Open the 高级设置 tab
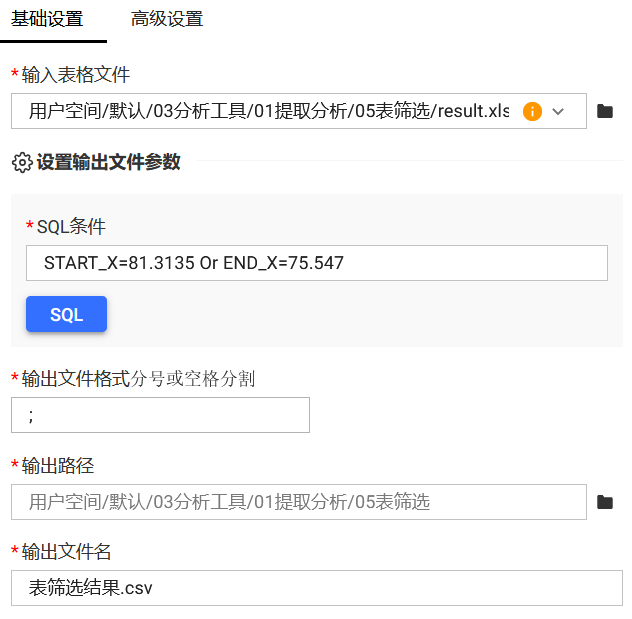 click(x=167, y=19)
